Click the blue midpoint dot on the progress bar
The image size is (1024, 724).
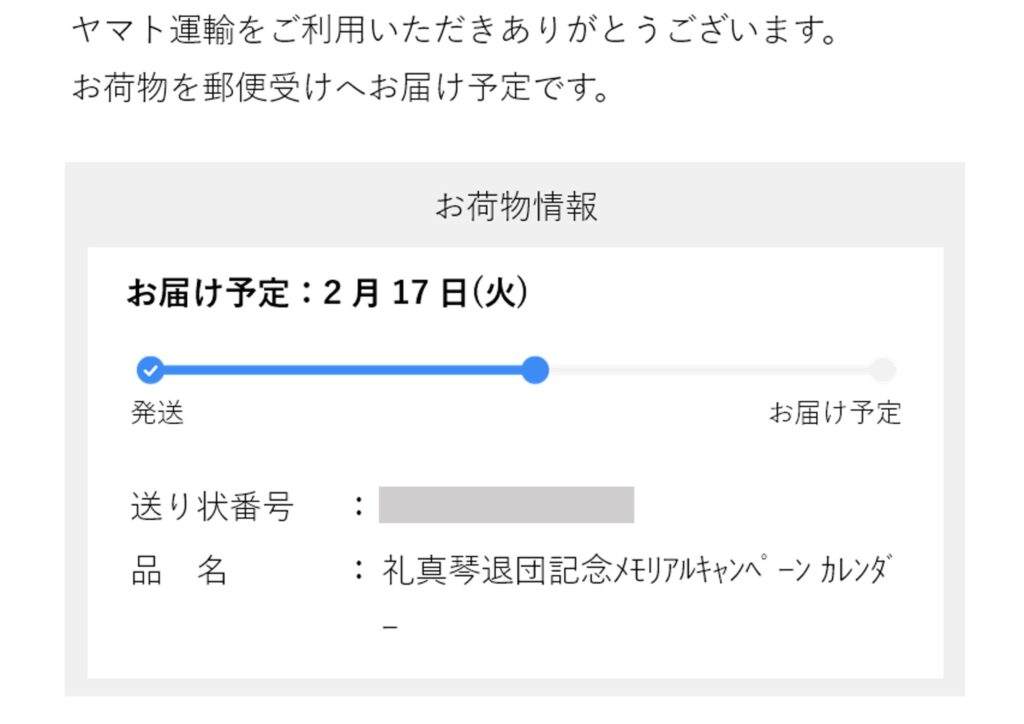tap(536, 371)
